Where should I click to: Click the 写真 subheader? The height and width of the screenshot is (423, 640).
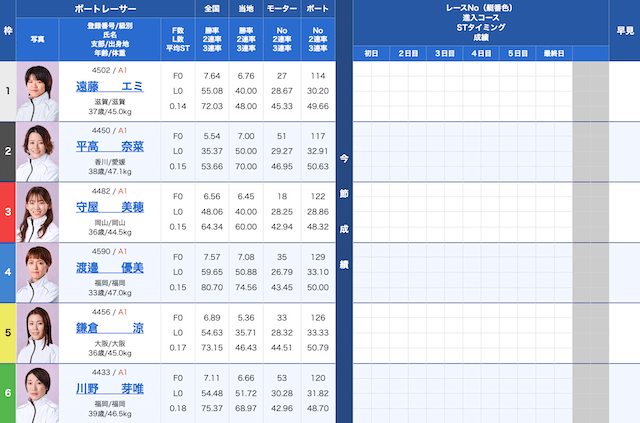tap(38, 39)
